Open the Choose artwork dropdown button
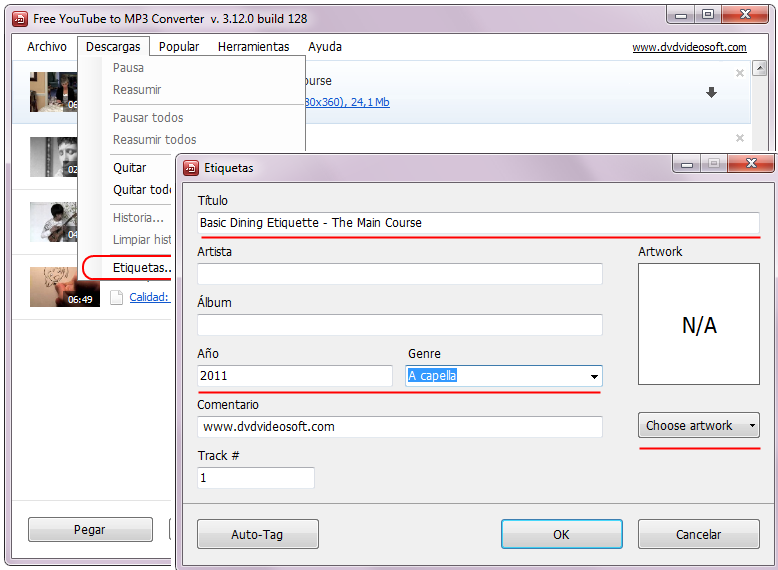The image size is (778, 570). coord(698,426)
